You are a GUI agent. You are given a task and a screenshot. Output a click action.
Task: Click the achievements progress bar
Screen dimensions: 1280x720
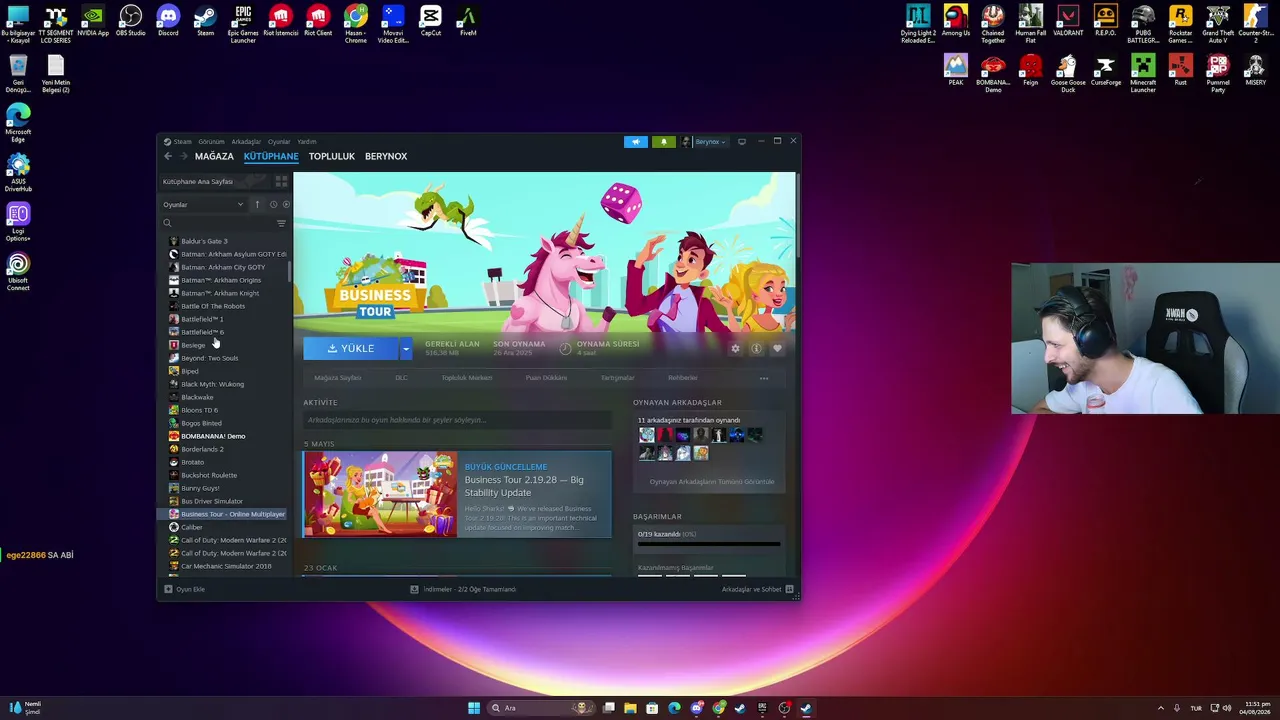(x=709, y=545)
